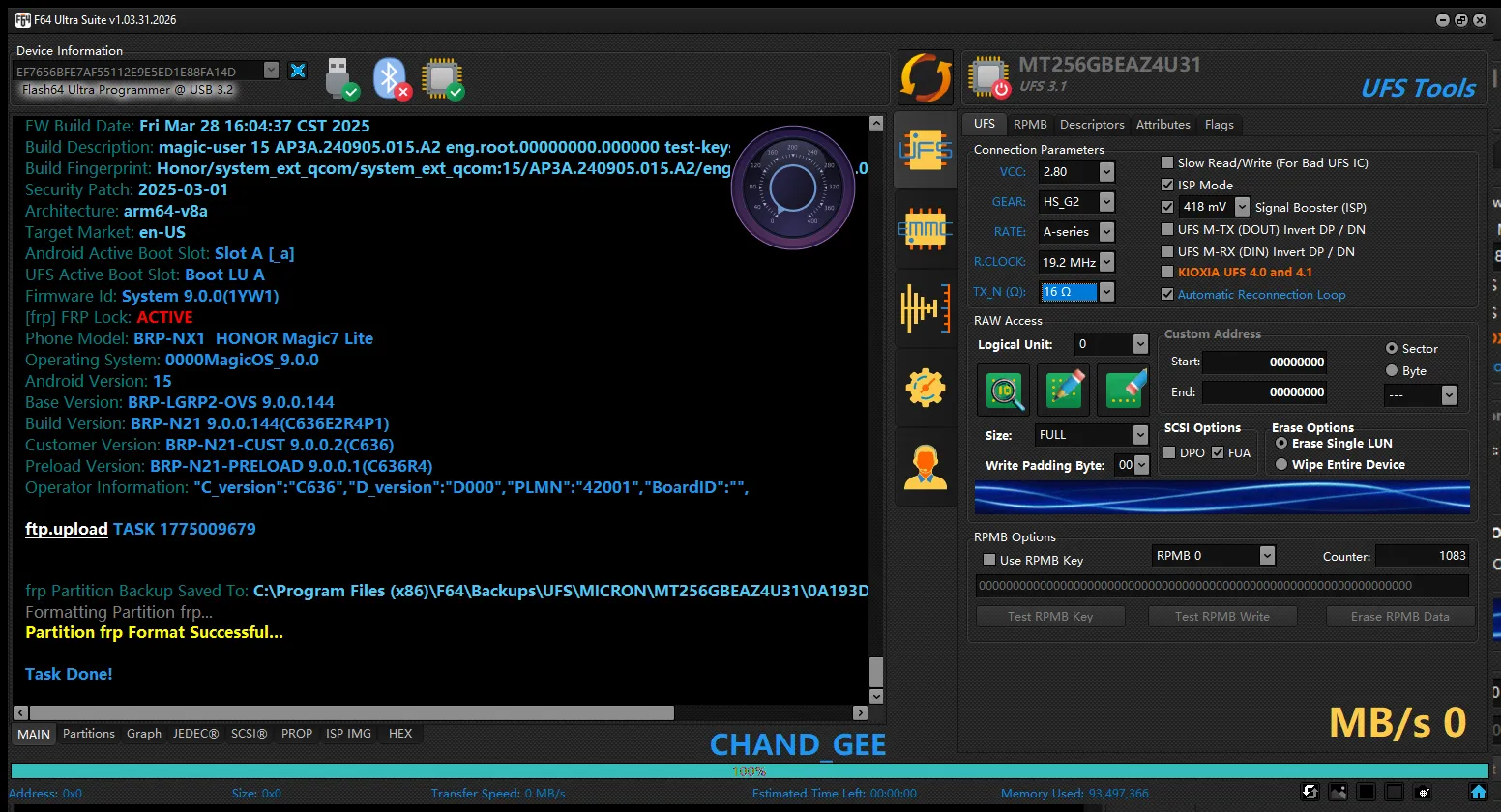
Task: Uncheck the ISP Mode checkbox
Action: click(x=1167, y=185)
